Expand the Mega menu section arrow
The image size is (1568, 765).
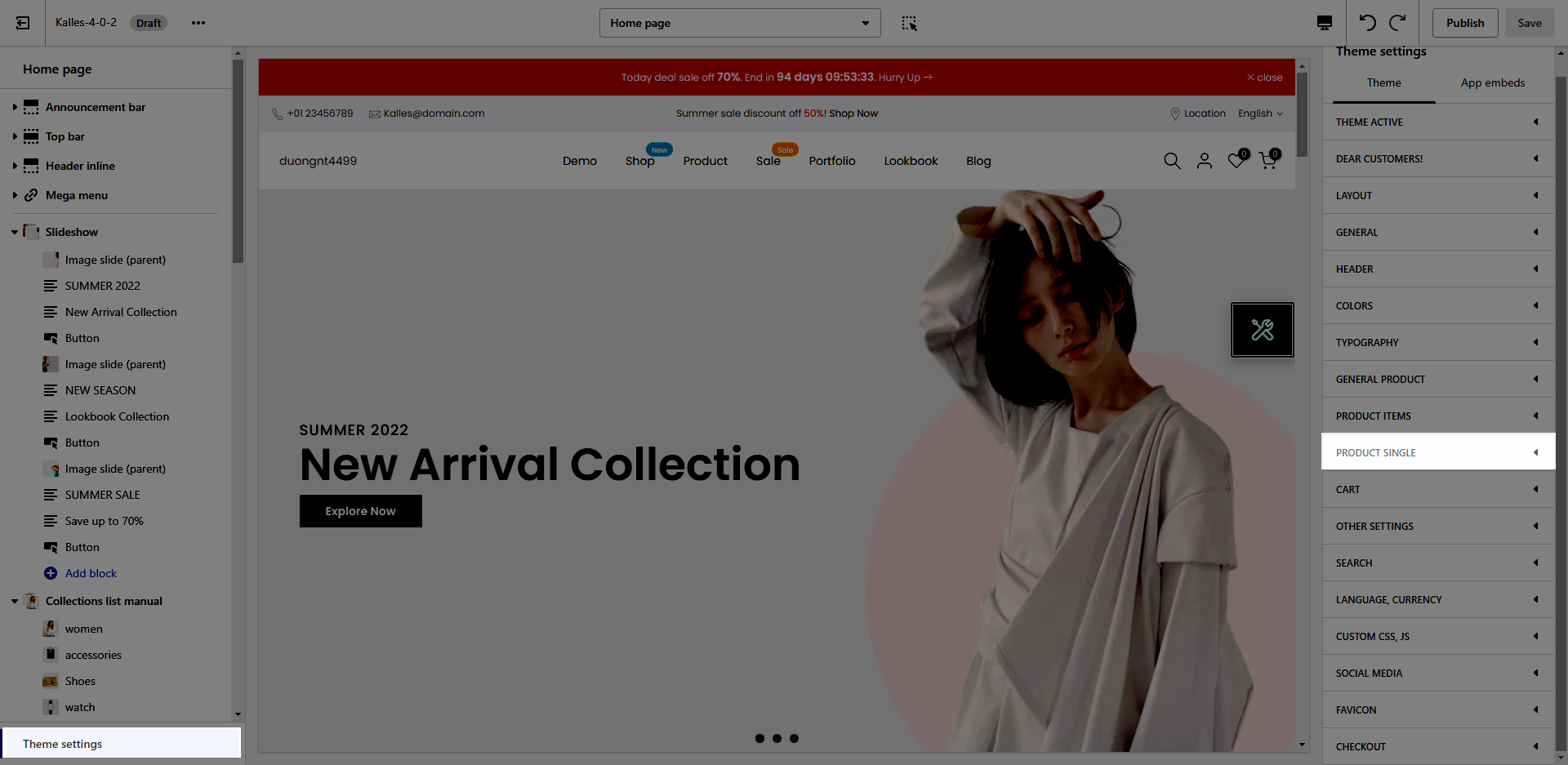coord(15,195)
